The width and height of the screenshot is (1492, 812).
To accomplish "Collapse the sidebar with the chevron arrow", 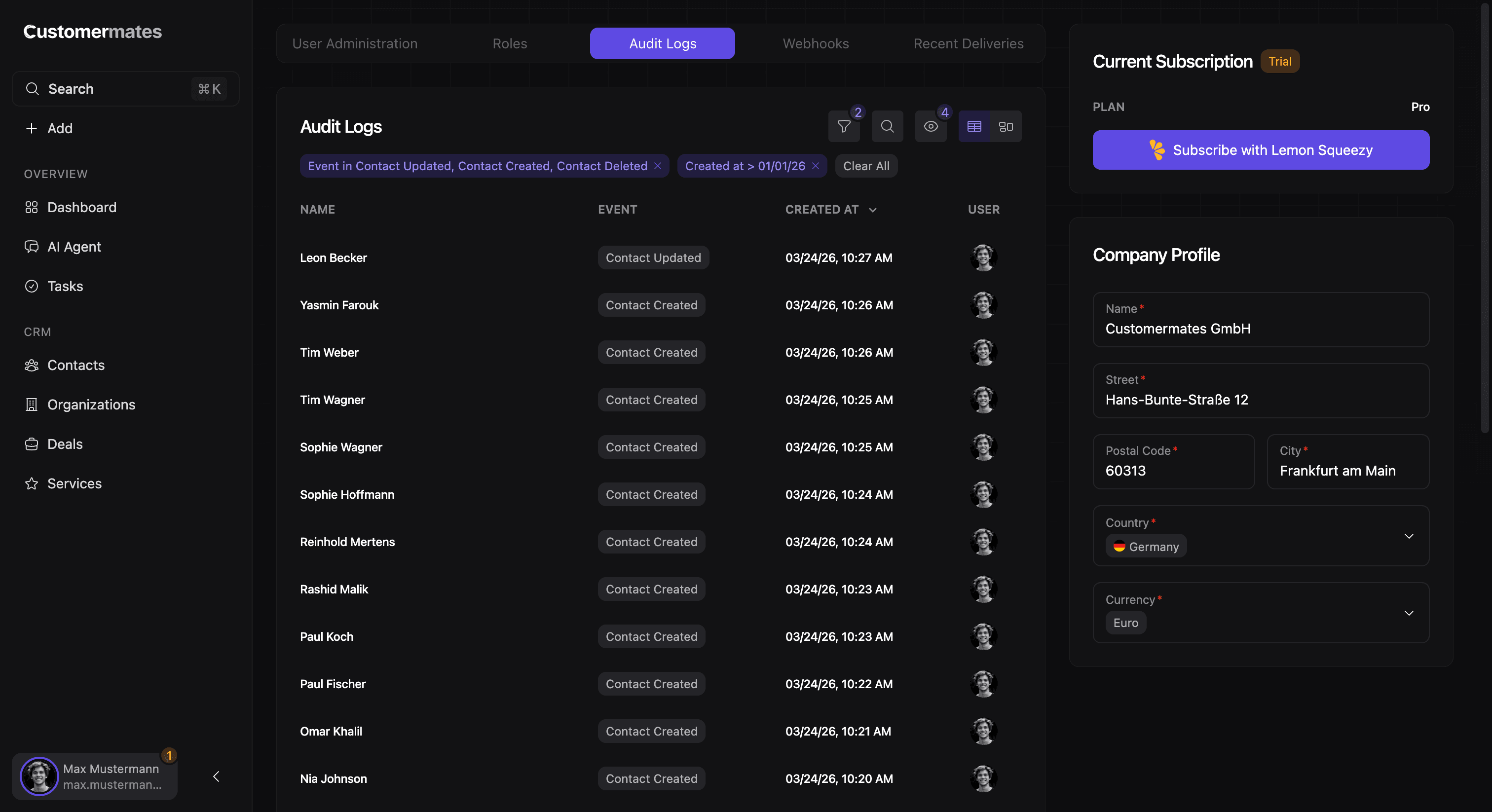I will (x=216, y=776).
